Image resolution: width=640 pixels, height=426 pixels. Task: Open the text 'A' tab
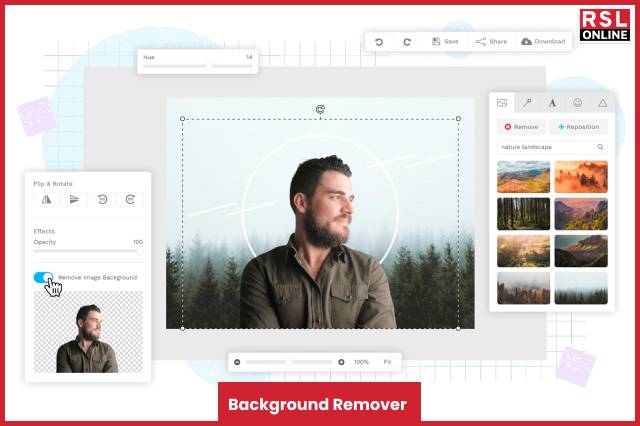coord(552,103)
